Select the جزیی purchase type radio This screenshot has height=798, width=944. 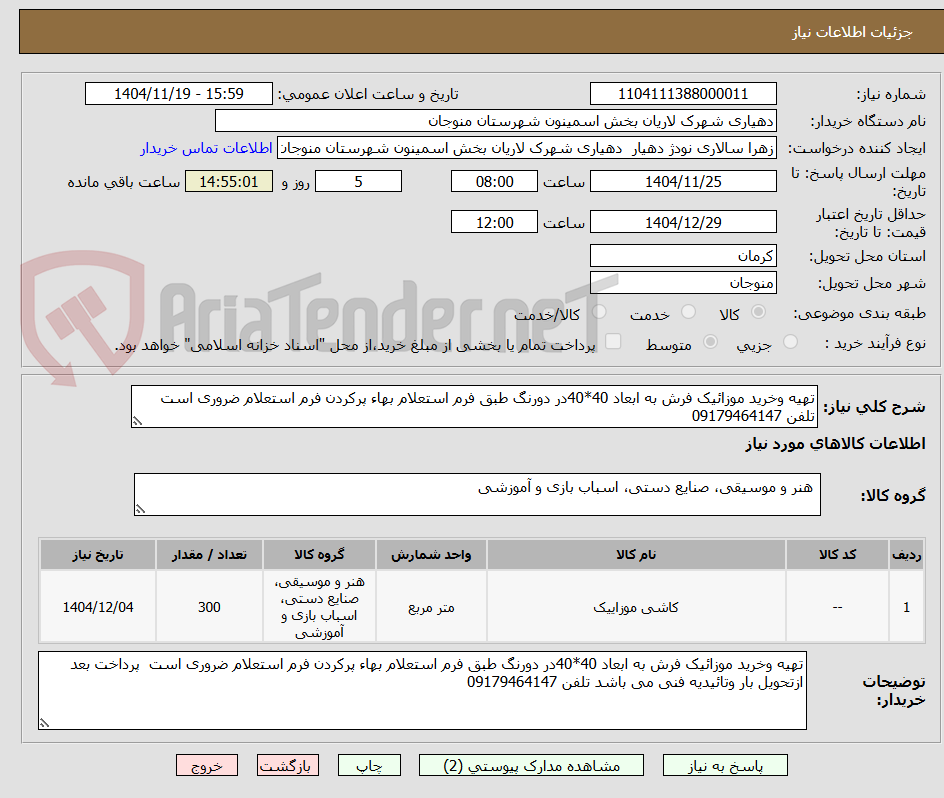(790, 341)
